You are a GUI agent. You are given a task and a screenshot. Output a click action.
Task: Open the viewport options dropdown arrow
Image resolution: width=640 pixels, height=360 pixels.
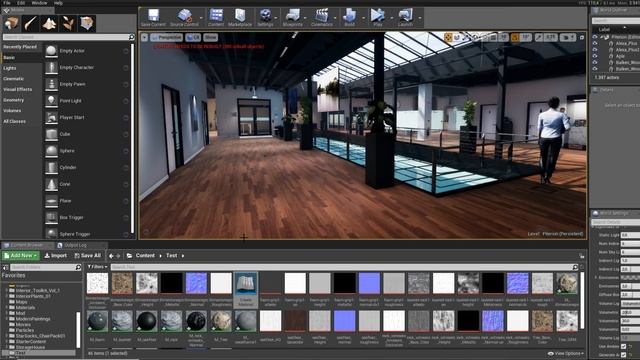click(144, 37)
